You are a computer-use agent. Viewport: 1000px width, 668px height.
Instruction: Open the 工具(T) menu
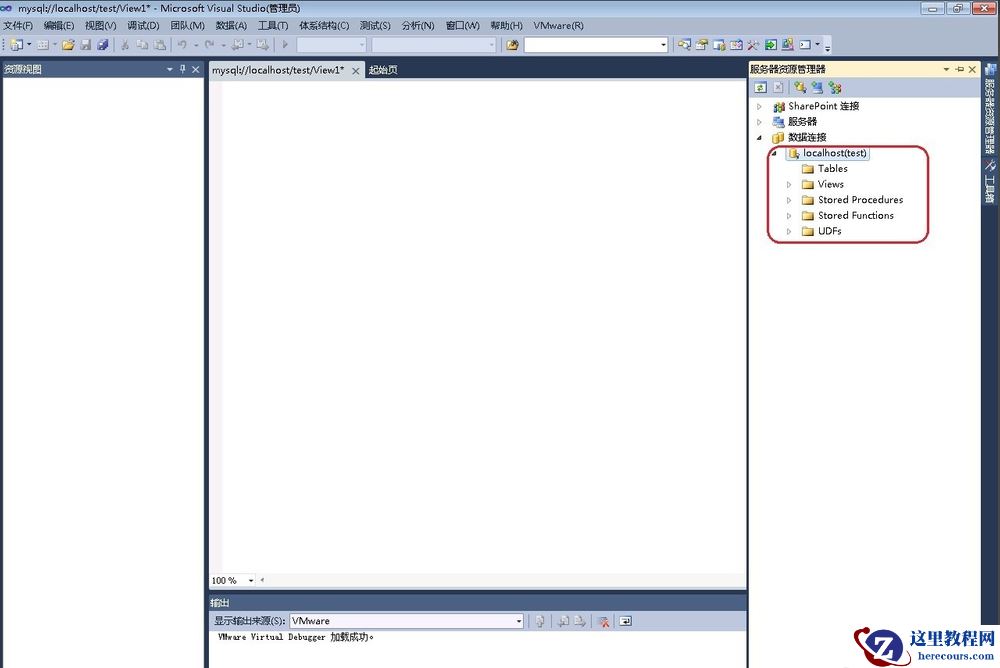(x=273, y=26)
